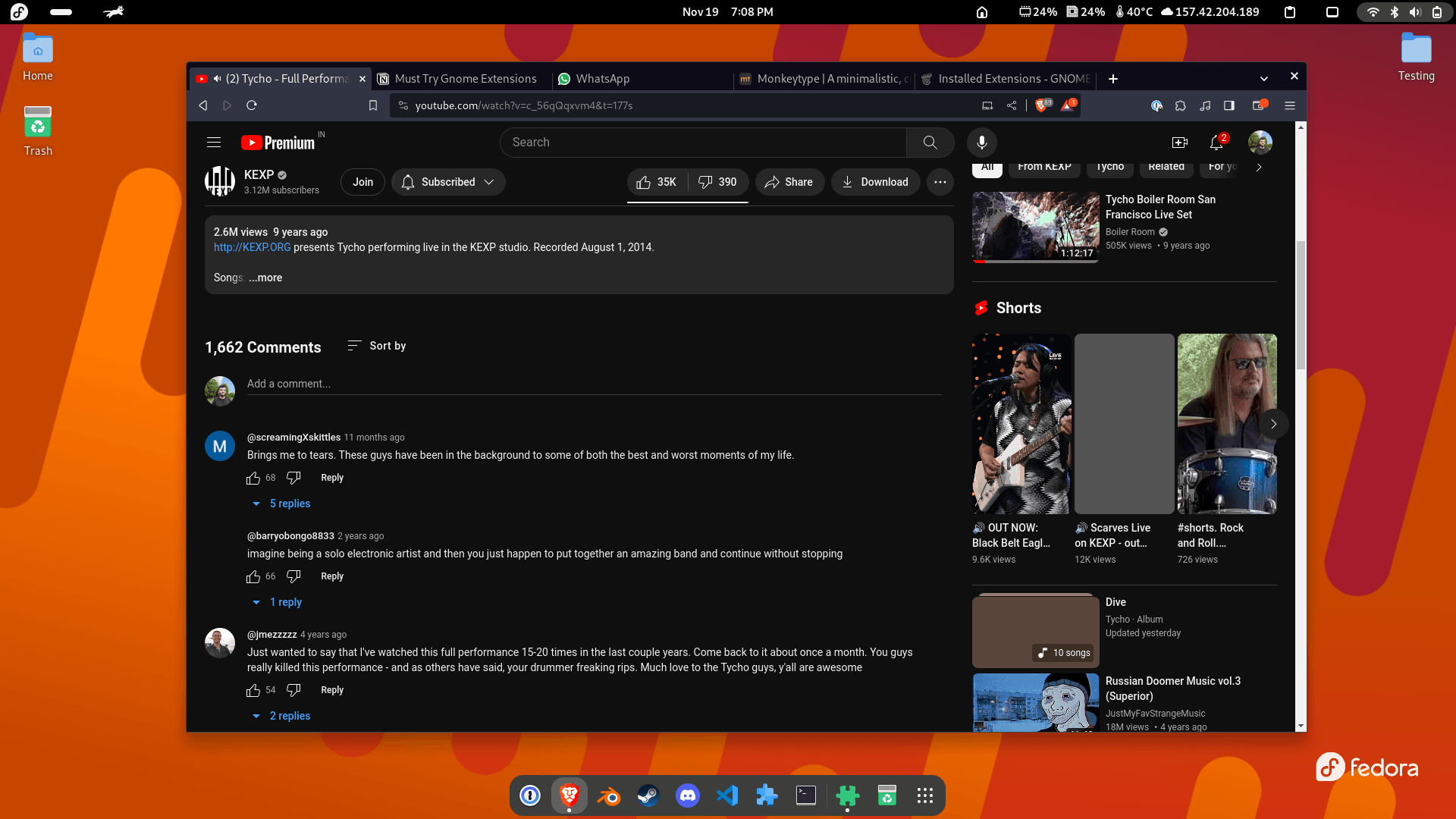Open Tycho Boiler Room video thumbnail
Screen dimensions: 1456x819
click(1035, 227)
